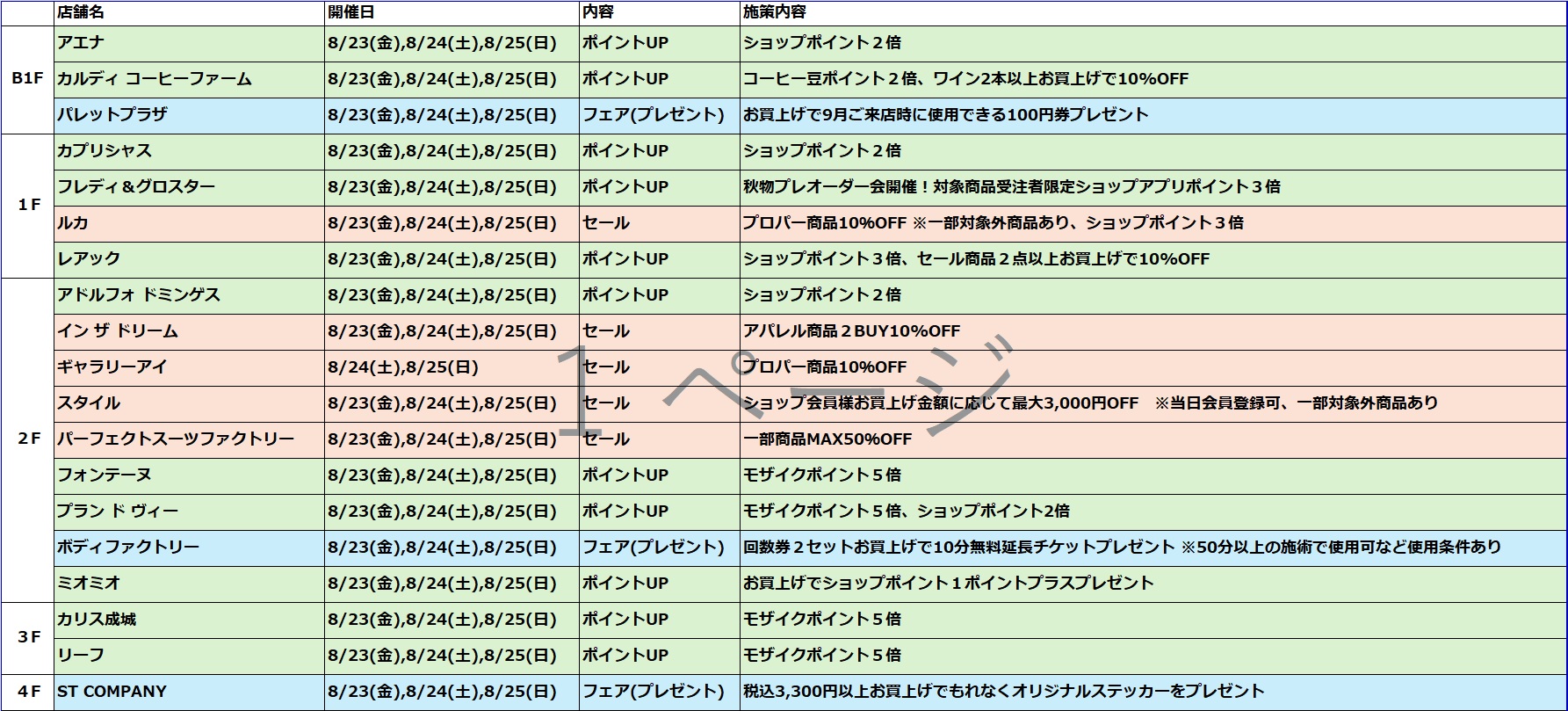Click store name スタイル

[x=89, y=403]
